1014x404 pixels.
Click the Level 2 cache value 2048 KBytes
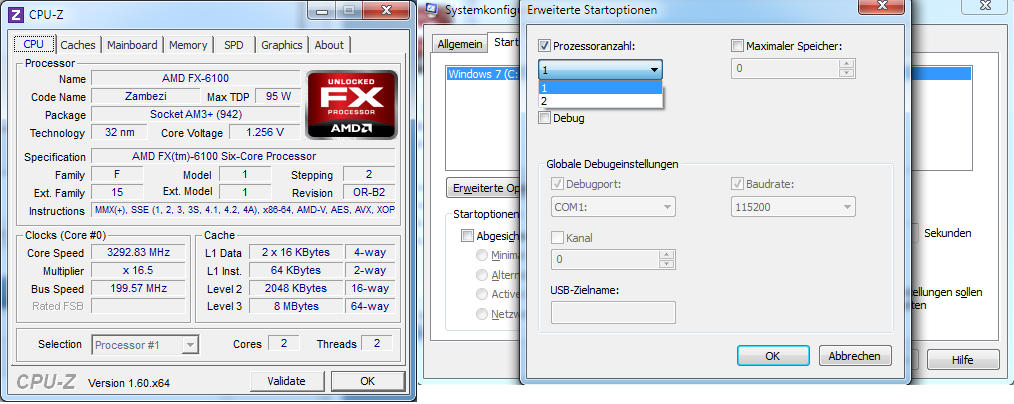click(296, 288)
